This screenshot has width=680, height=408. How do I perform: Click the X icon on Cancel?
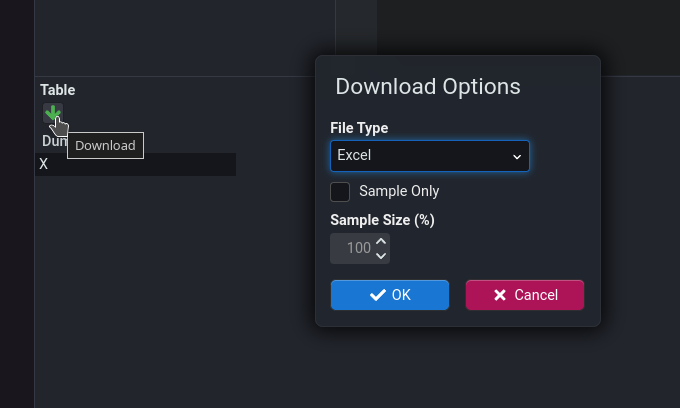(x=500, y=295)
